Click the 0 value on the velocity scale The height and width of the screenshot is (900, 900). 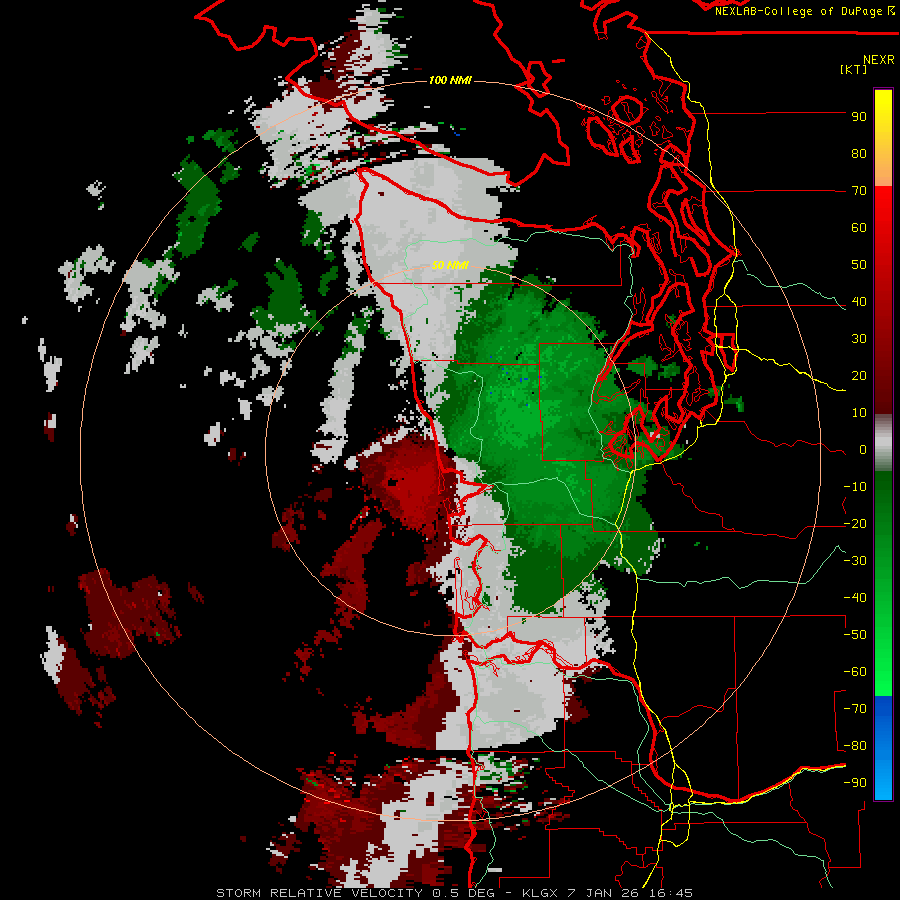click(863, 450)
